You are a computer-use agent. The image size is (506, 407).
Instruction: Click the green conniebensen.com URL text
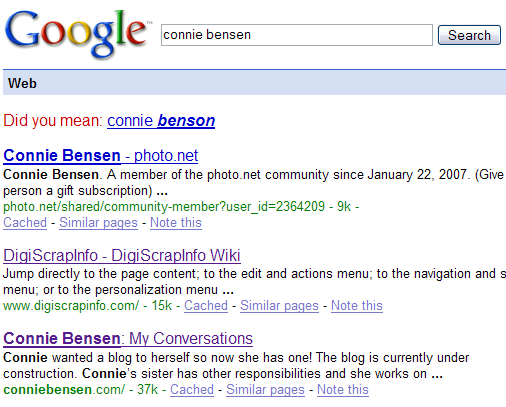coord(64,390)
